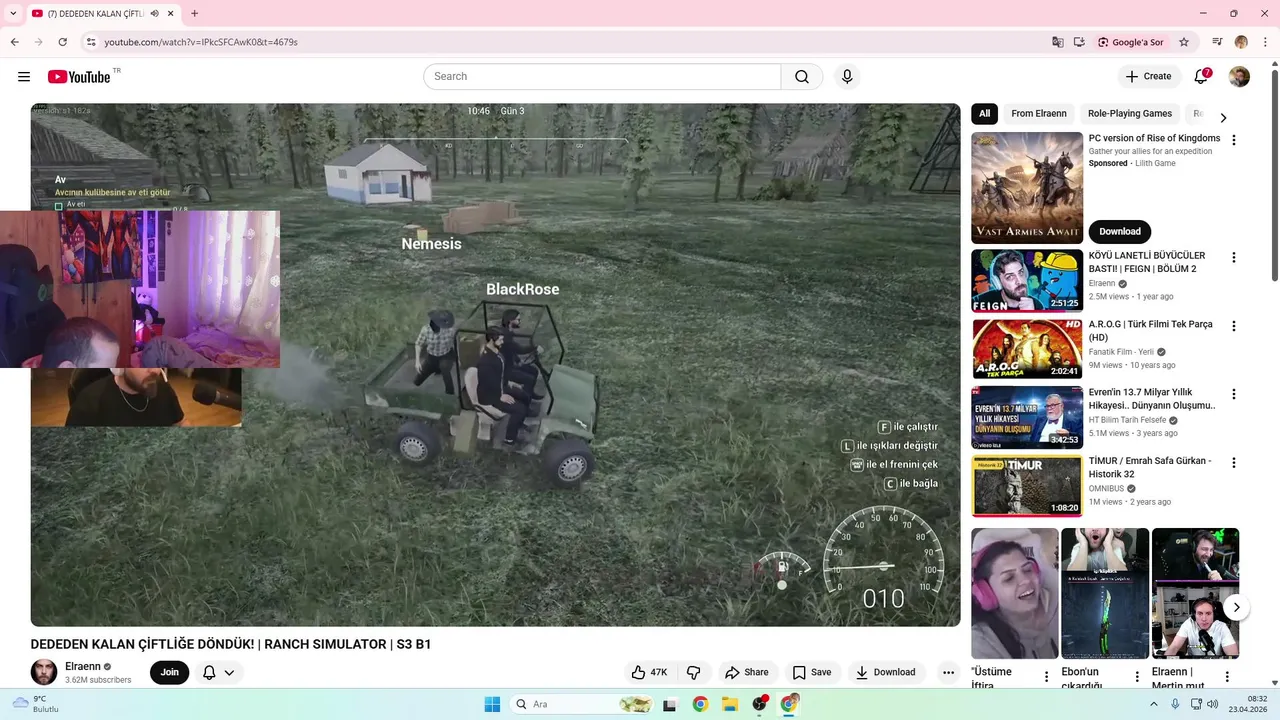Open File Explorer from the taskbar
This screenshot has width=1280, height=720.
click(x=730, y=704)
